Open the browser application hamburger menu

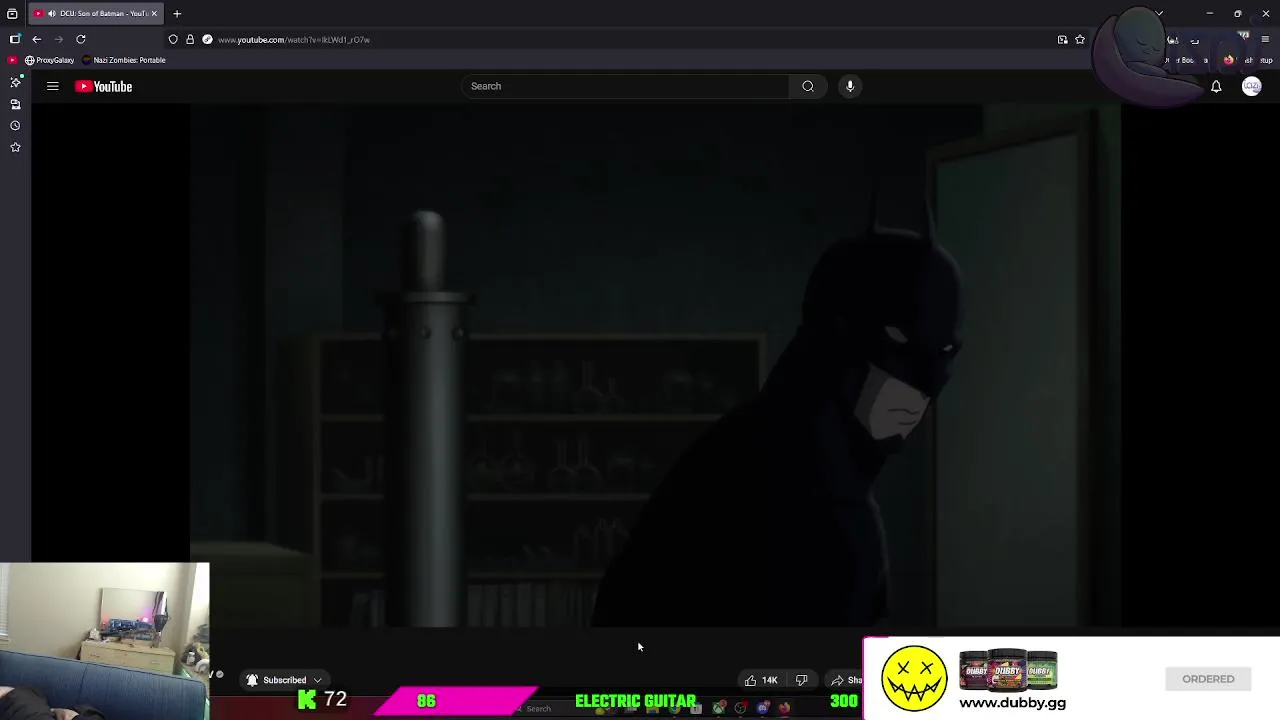pos(1265,39)
